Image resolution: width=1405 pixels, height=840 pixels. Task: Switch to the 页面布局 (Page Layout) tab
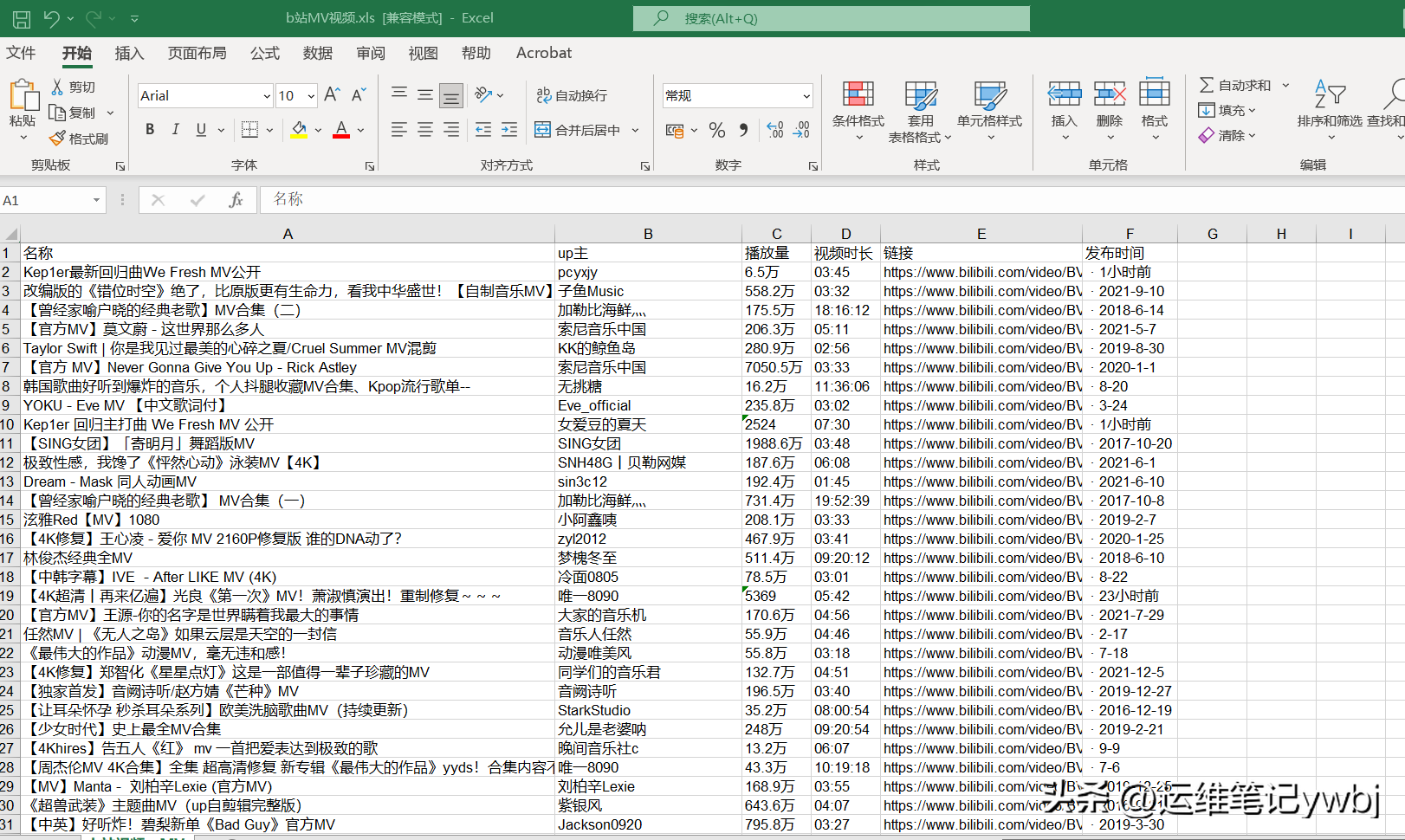point(197,53)
